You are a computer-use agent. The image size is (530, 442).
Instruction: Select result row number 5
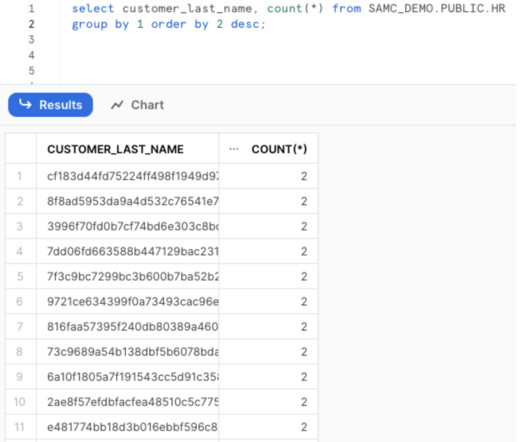tap(20, 276)
